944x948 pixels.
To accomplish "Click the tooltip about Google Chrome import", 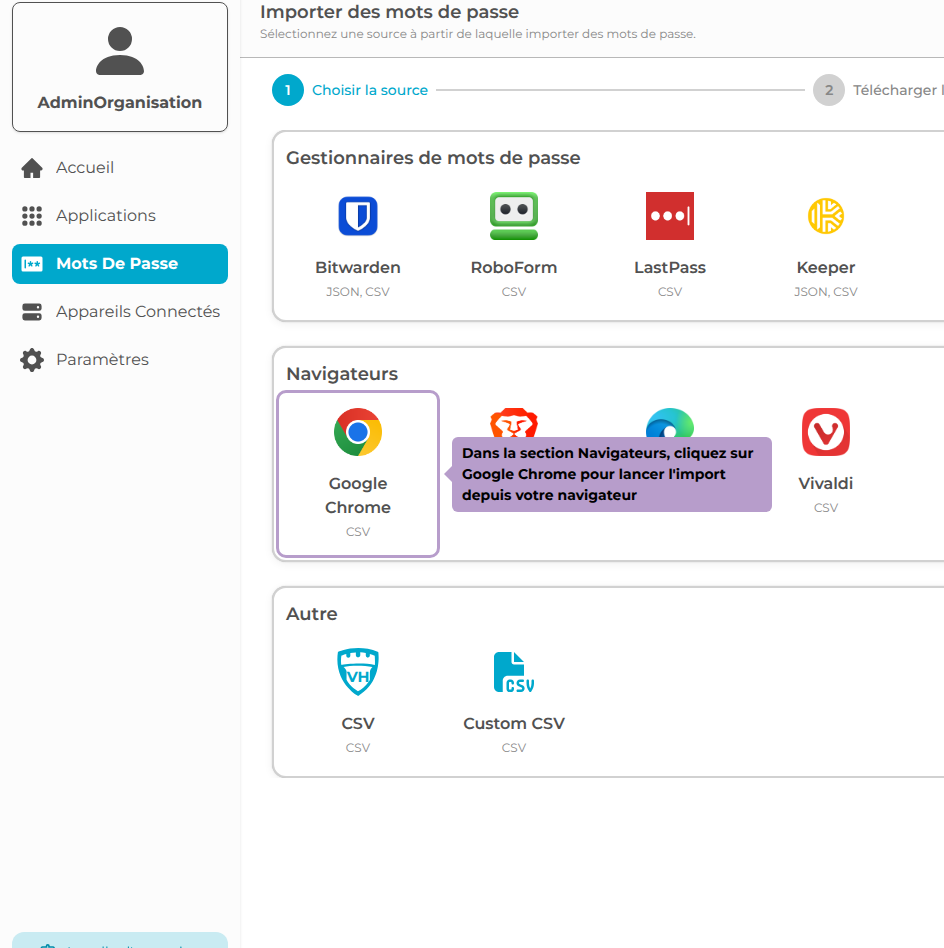I will coord(611,474).
